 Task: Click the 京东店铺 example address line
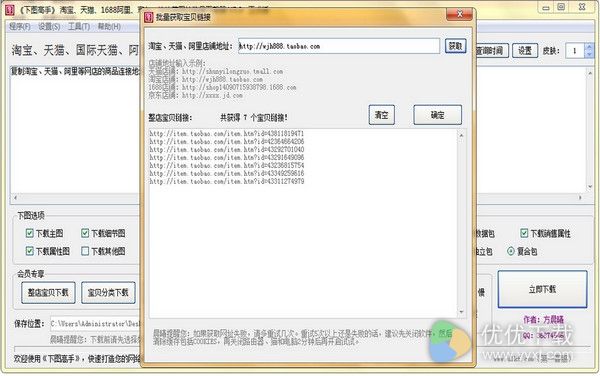point(196,96)
